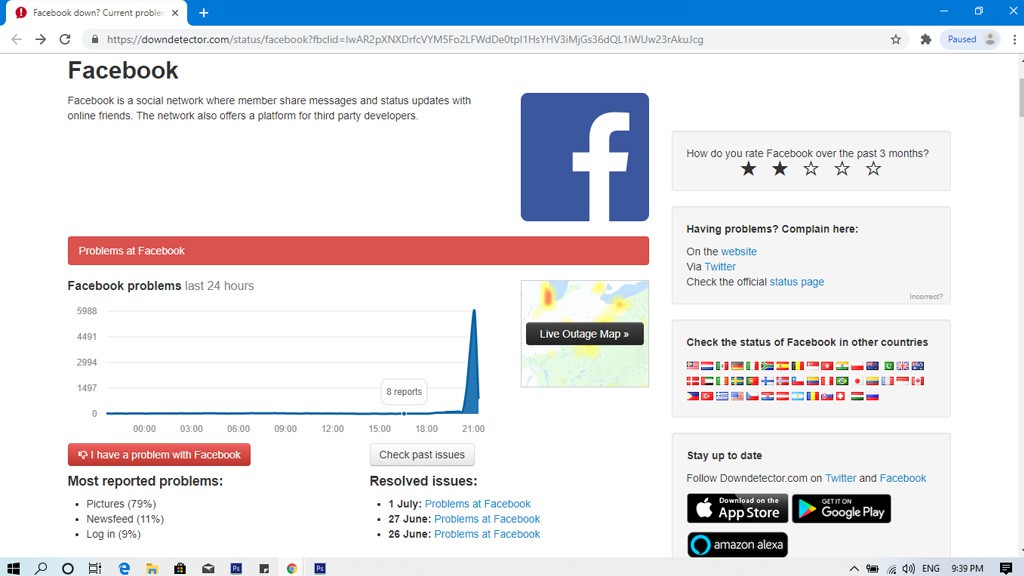Rate Facebook four stars
This screenshot has width=1024, height=576.
842,169
